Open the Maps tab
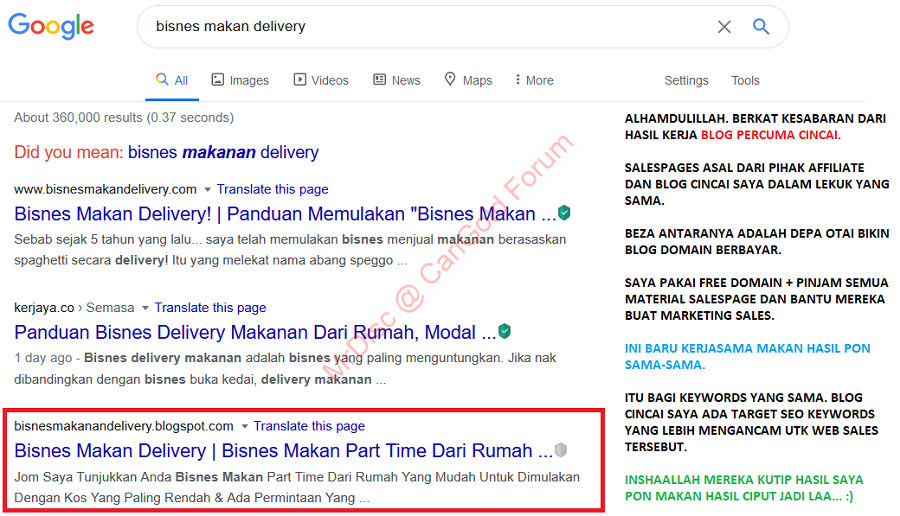The image size is (900, 516). click(468, 80)
